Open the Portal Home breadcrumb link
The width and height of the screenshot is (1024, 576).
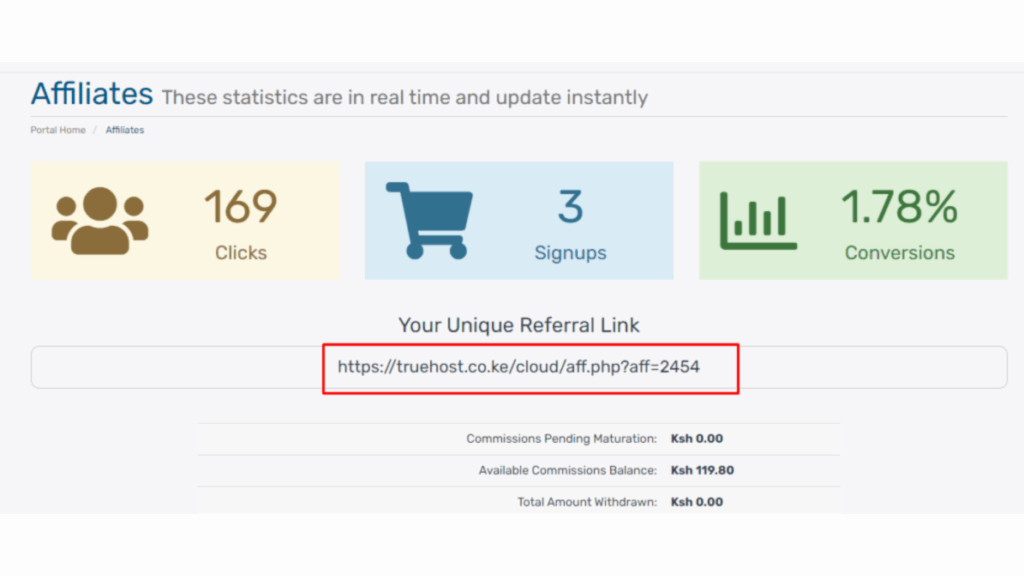pos(58,130)
